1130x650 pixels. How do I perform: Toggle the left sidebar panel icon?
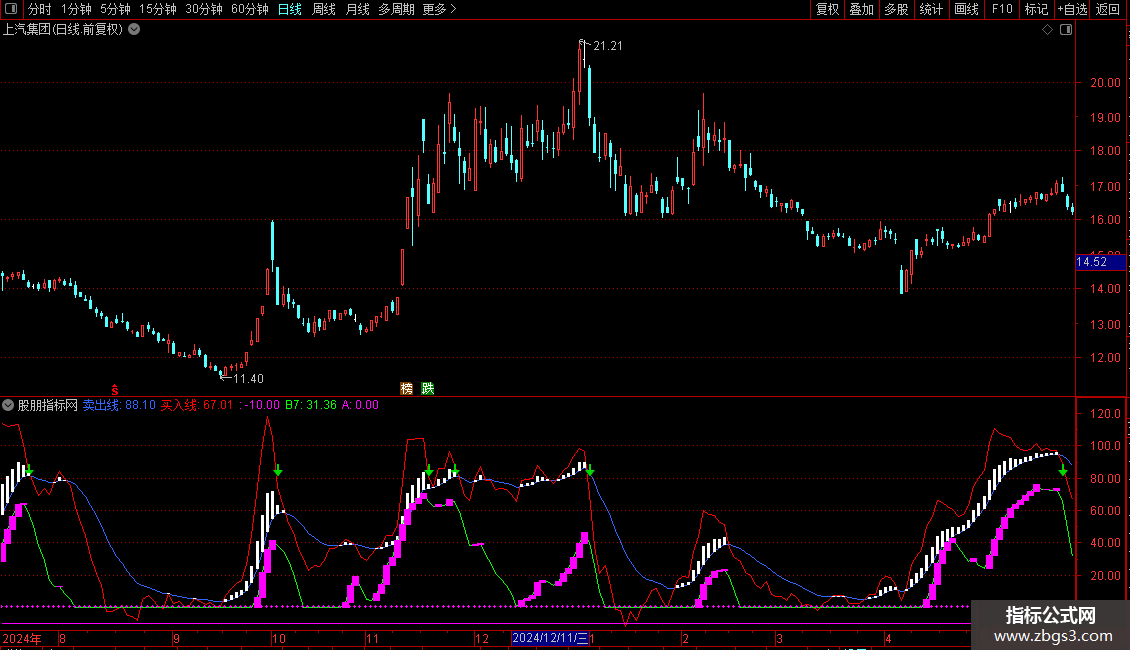[11, 9]
